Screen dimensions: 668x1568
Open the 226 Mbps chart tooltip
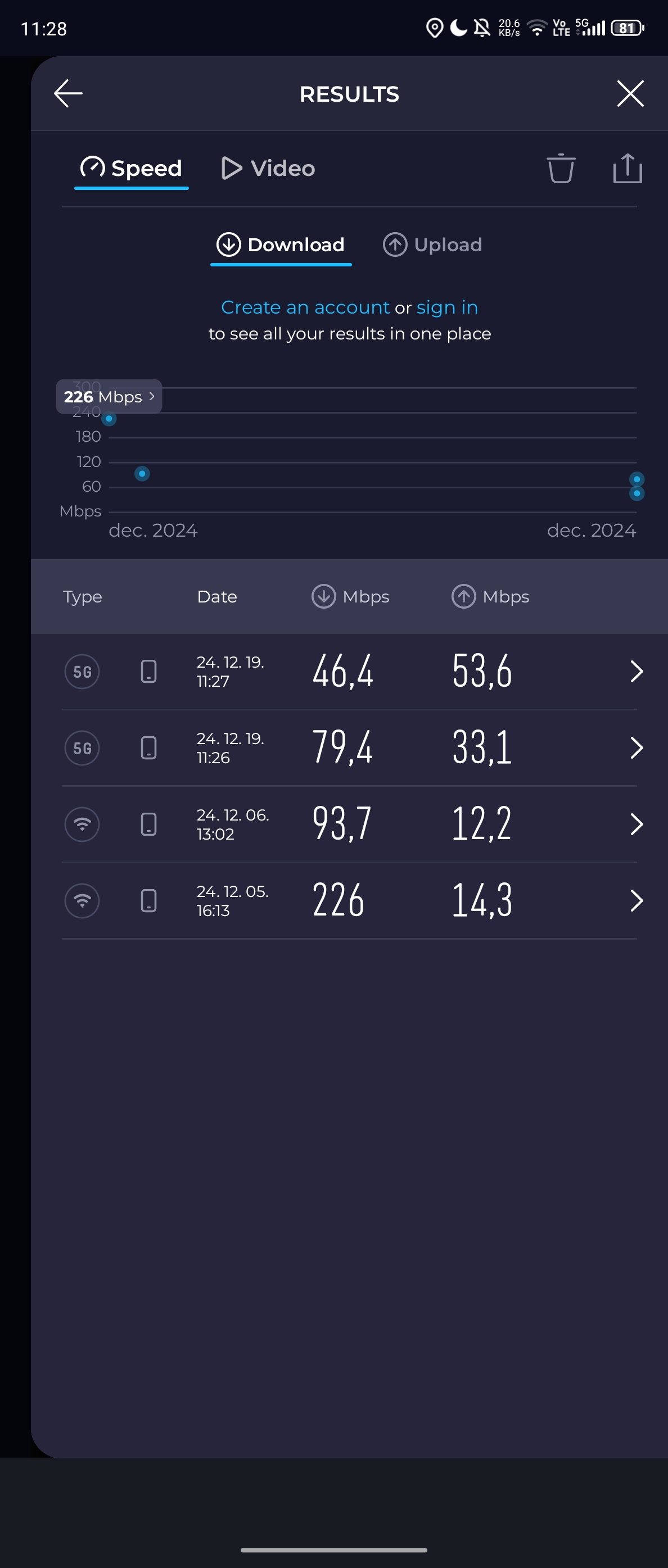click(109, 397)
